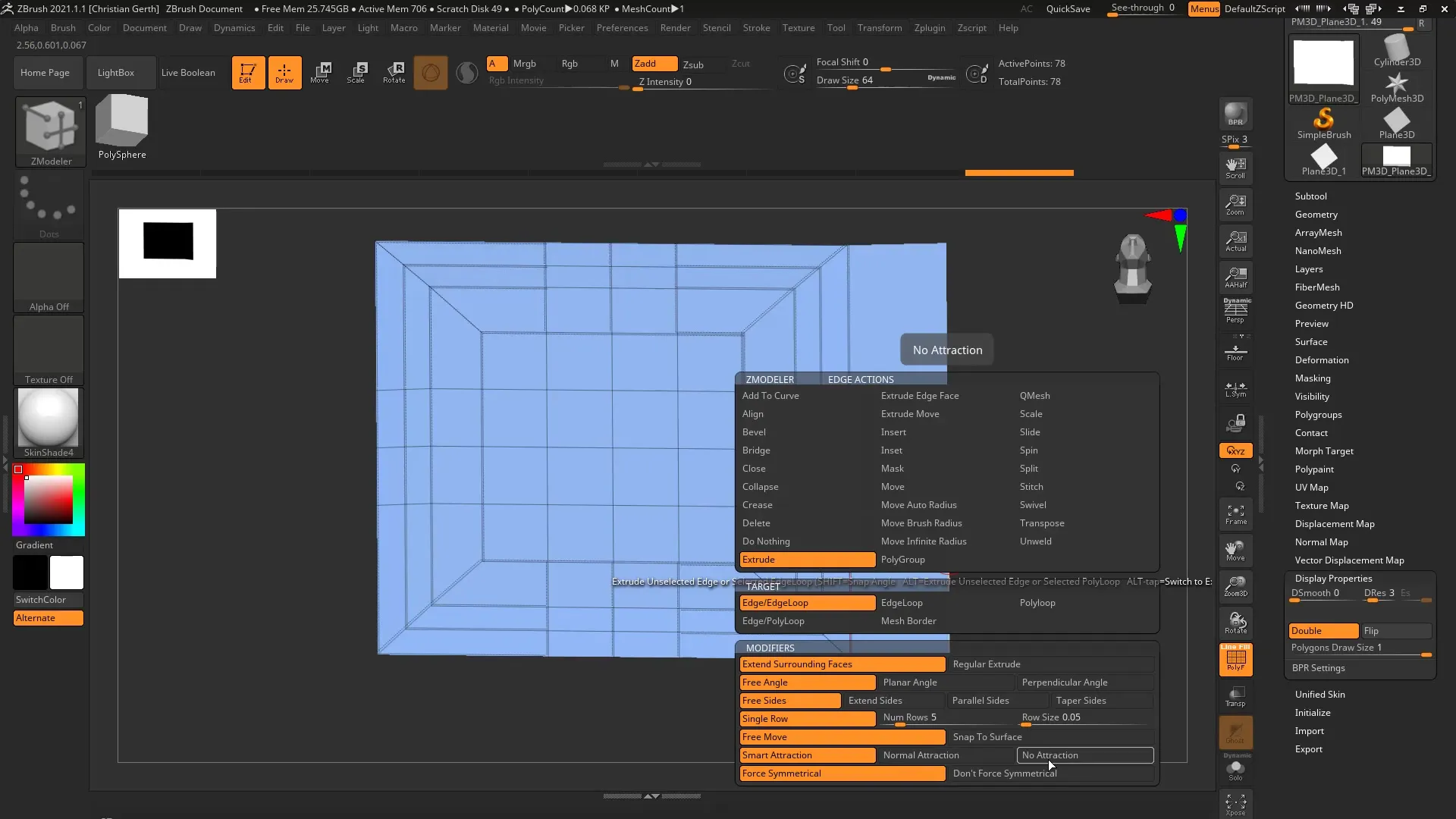Toggle PolyF line fill icon
This screenshot has height=819, width=1456.
pos(1235,658)
